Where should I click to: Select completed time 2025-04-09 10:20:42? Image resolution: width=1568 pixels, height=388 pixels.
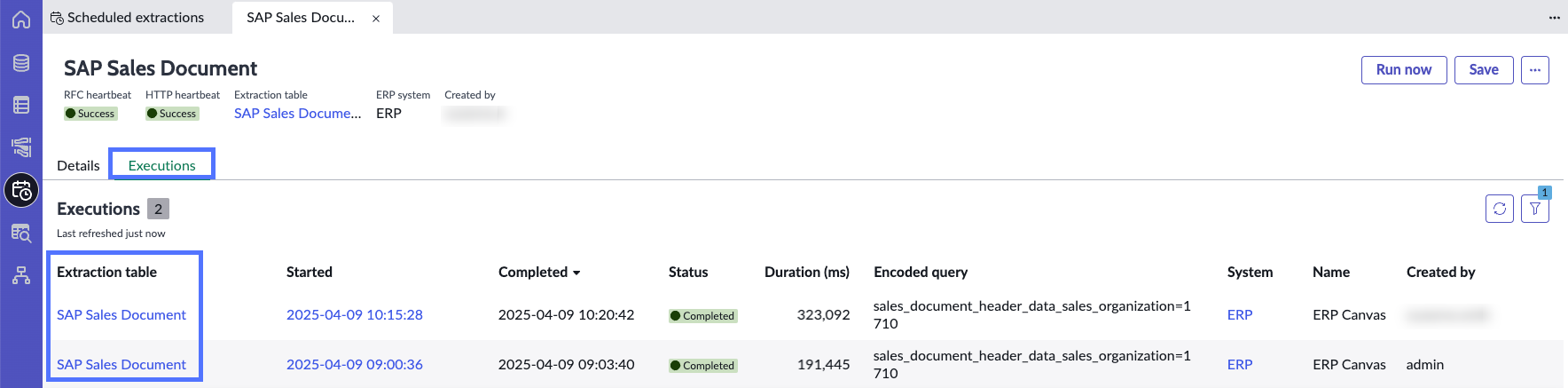(566, 314)
